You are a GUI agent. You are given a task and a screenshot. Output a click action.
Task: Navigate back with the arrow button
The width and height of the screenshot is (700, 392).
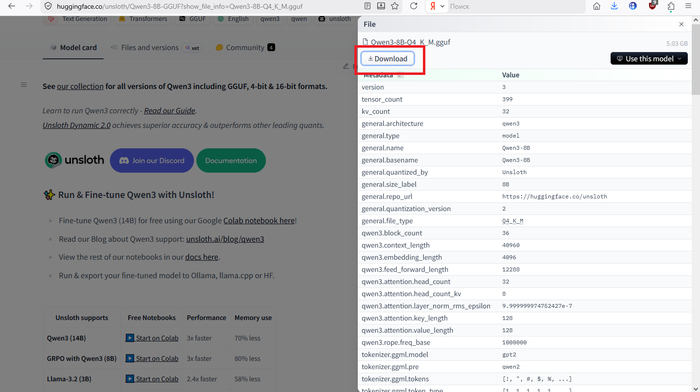point(12,6)
